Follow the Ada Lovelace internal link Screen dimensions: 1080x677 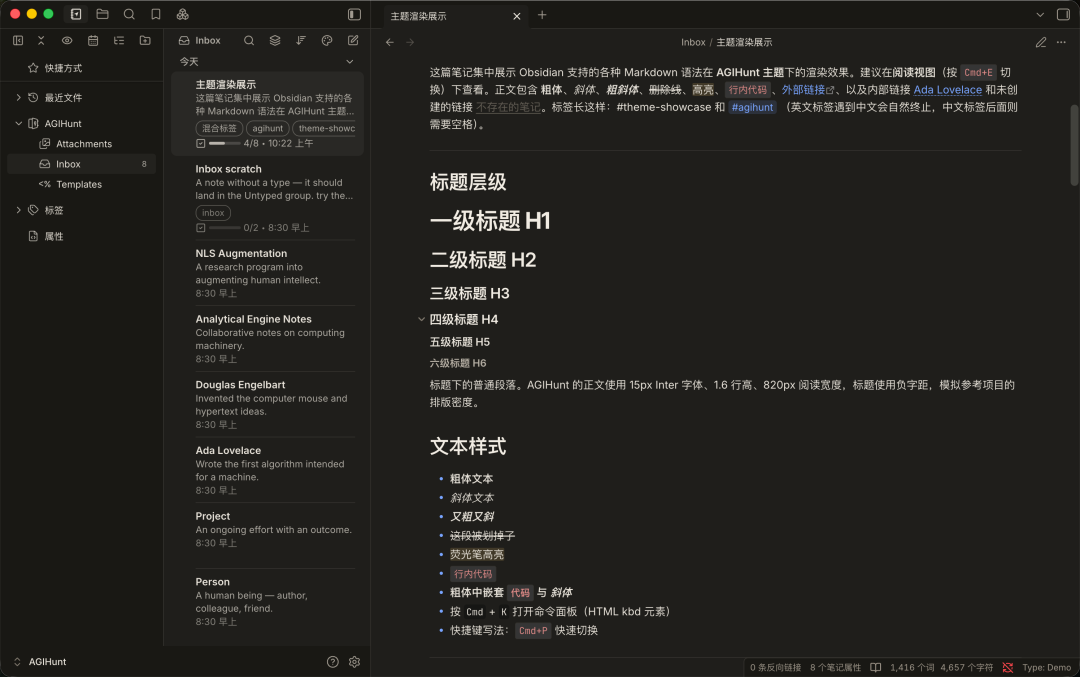pos(947,90)
